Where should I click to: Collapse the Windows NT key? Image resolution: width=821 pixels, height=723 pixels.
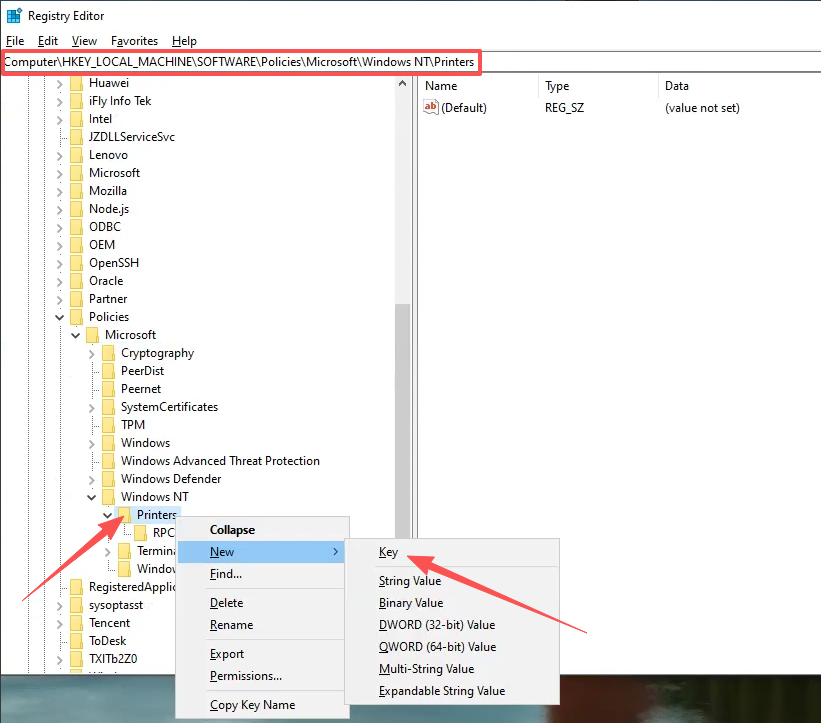click(92, 497)
